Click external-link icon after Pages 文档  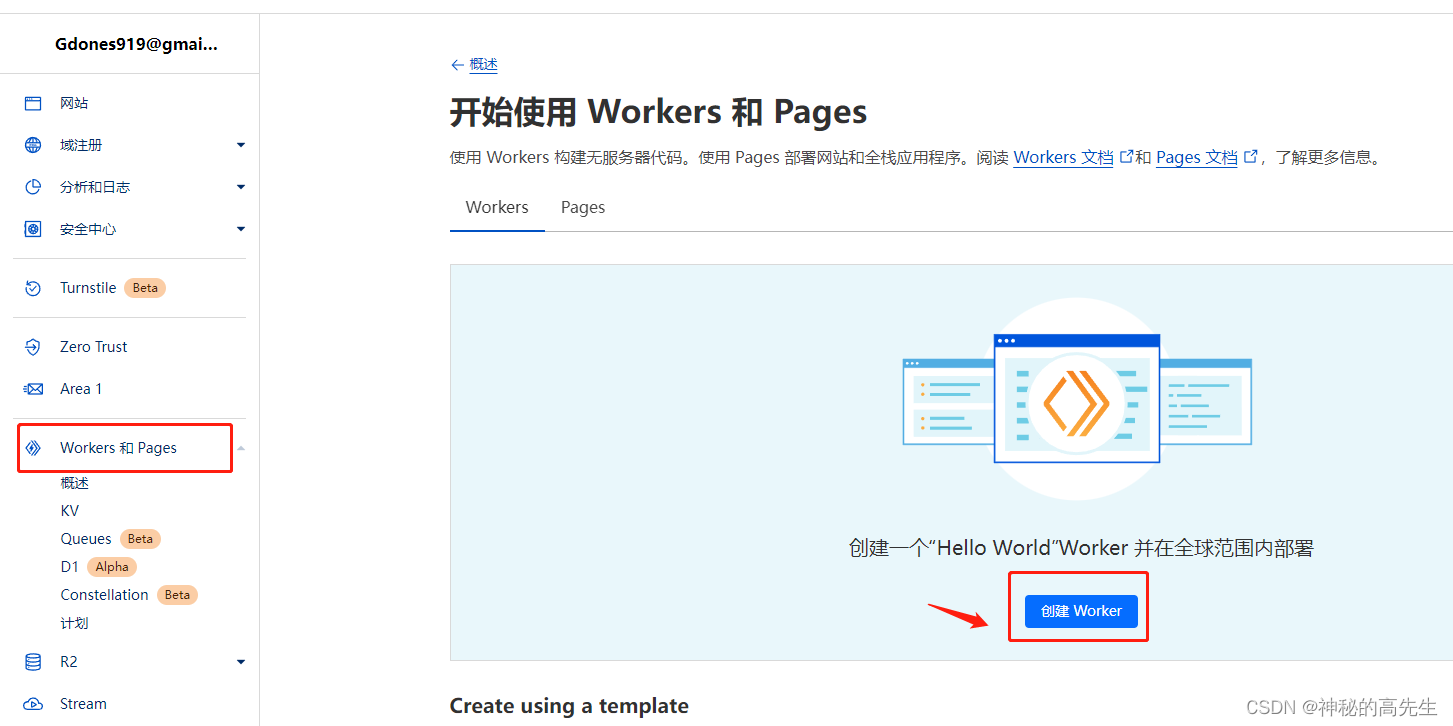tap(1250, 157)
